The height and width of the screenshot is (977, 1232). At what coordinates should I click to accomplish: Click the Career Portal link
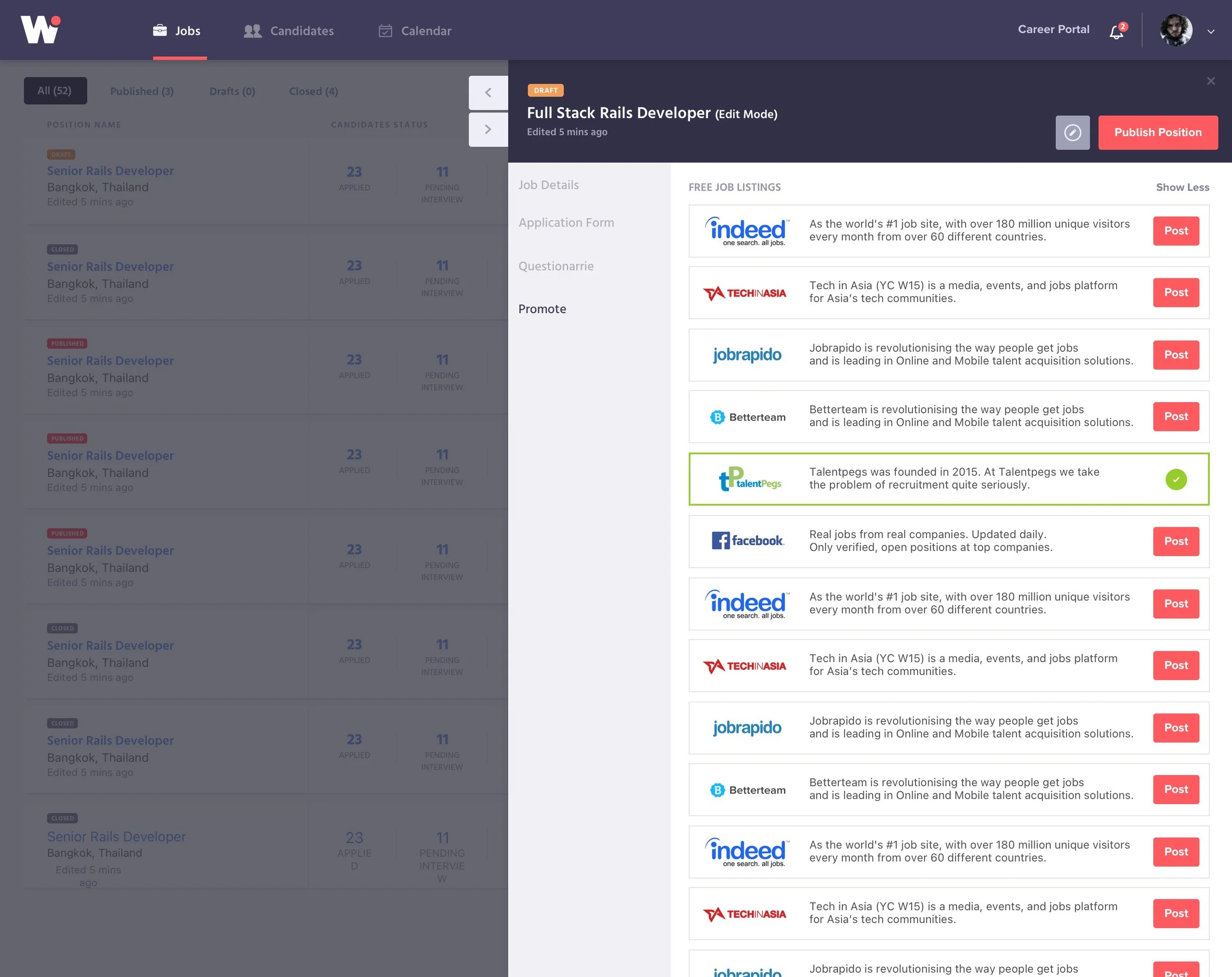tap(1053, 29)
